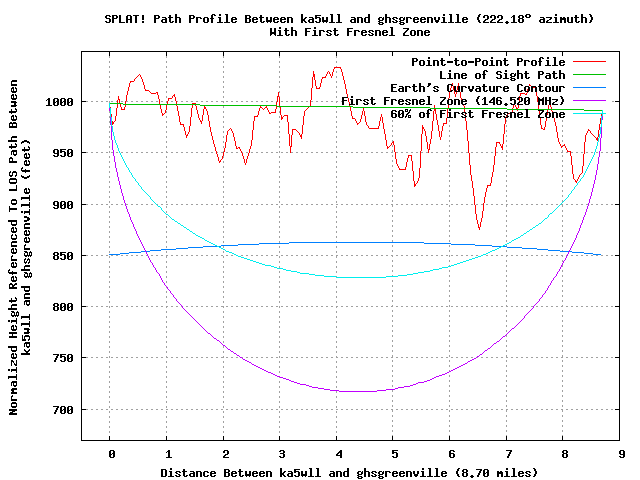The image size is (640, 480).
Task: Click First Fresnel Zone (146.520 MHz) legend text
Action: point(453,101)
